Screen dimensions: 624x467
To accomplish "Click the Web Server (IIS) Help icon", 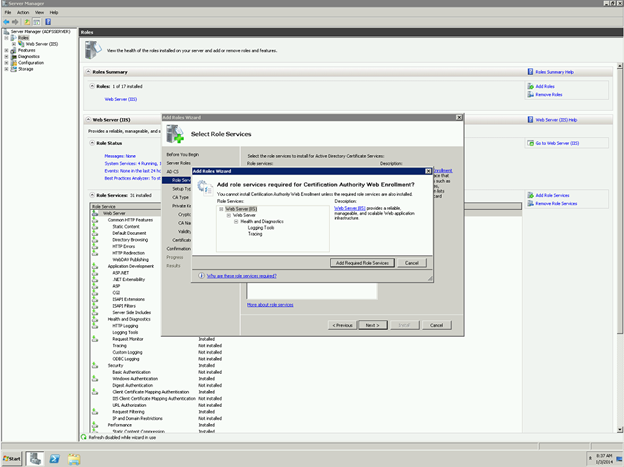I will 530,119.
